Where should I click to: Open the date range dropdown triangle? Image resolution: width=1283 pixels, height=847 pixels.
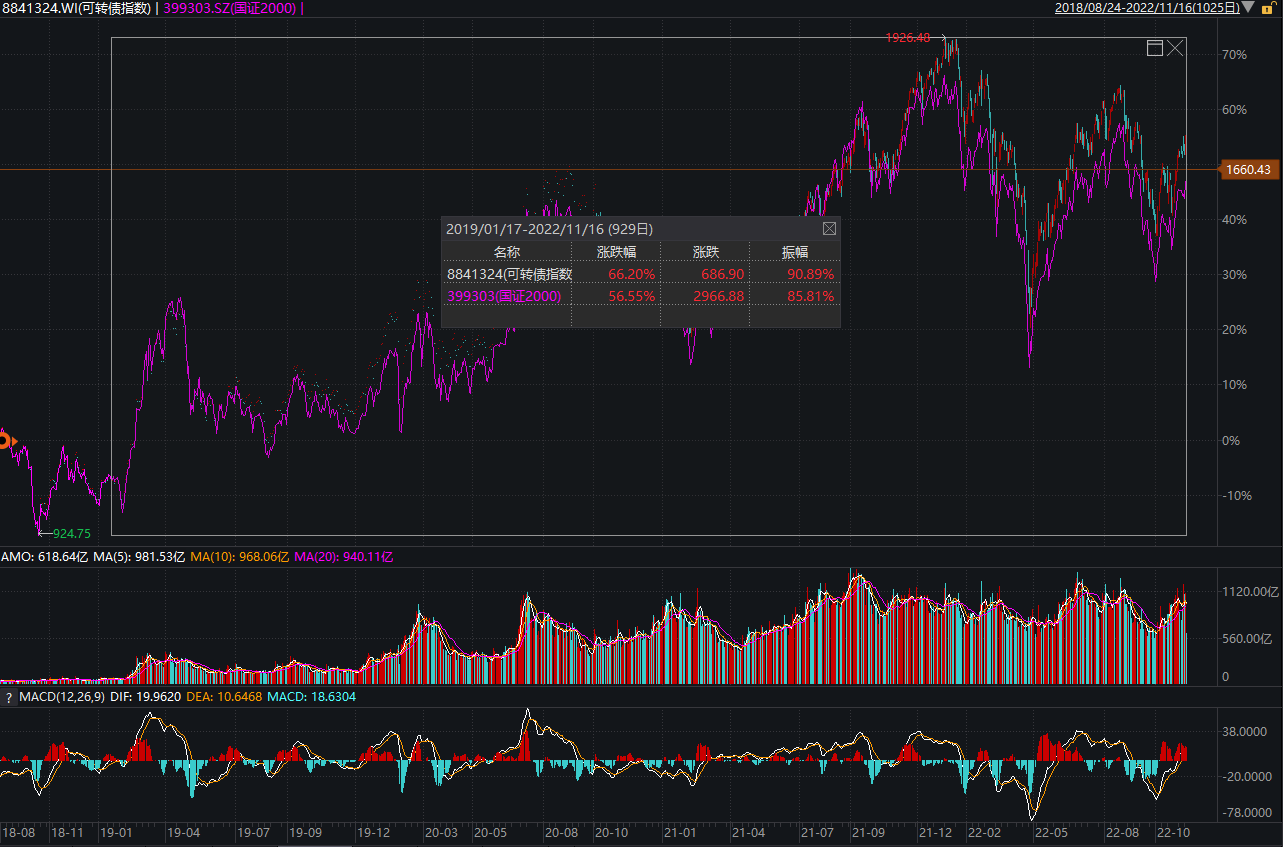[1247, 8]
